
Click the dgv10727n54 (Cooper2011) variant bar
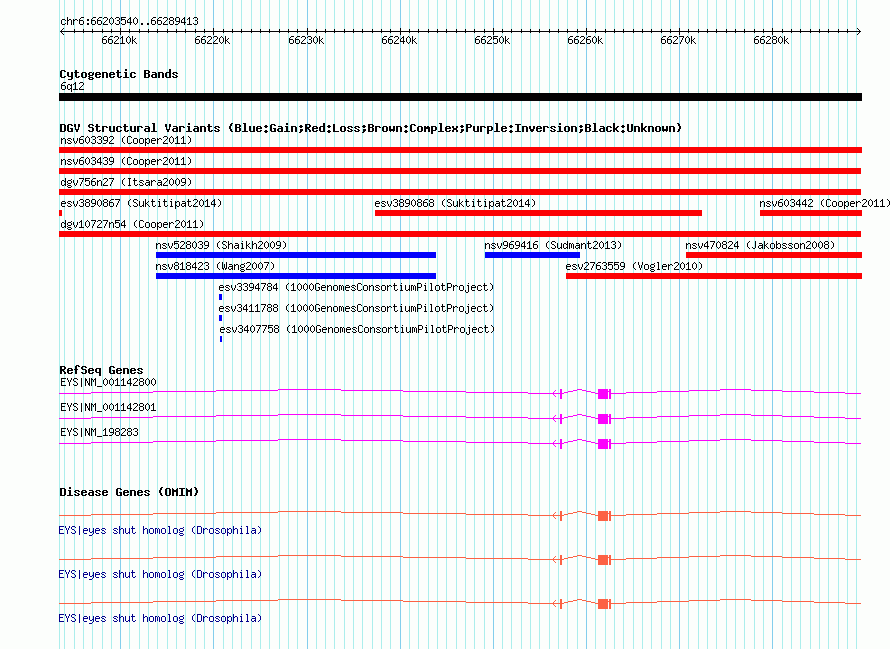point(460,234)
